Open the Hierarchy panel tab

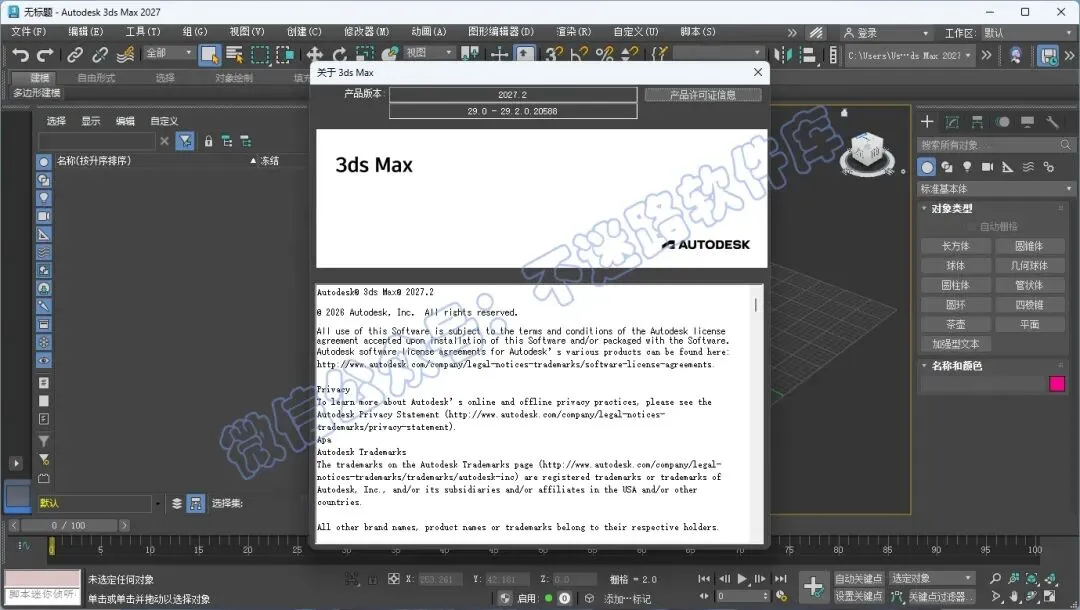coord(977,122)
